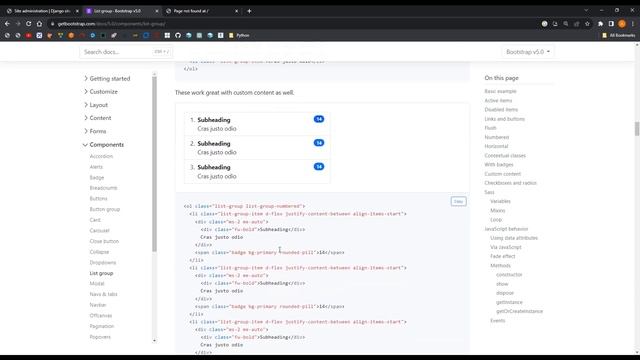The height and width of the screenshot is (360, 640).
Task: Jump to Contextual classes section
Action: click(505, 156)
